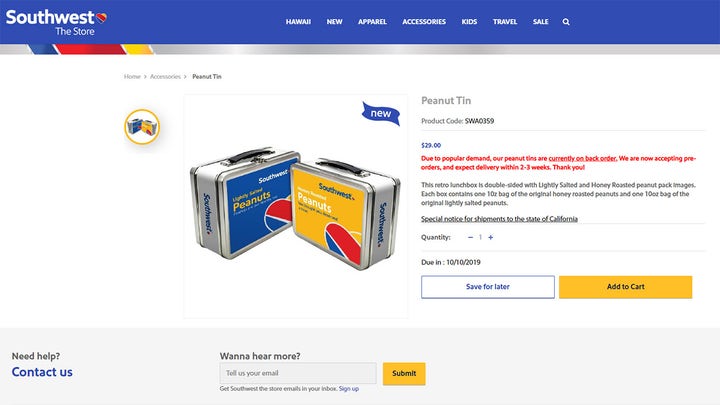Open the SALE menu
The height and width of the screenshot is (405, 720).
coord(540,22)
